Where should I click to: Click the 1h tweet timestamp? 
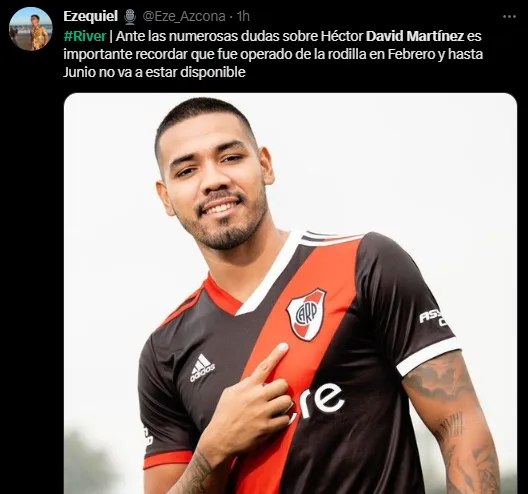[243, 16]
